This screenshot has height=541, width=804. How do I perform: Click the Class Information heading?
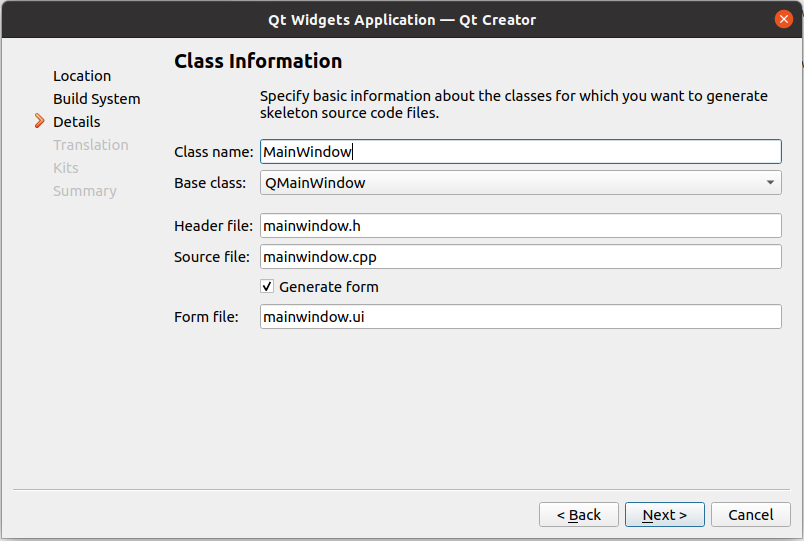click(x=258, y=61)
